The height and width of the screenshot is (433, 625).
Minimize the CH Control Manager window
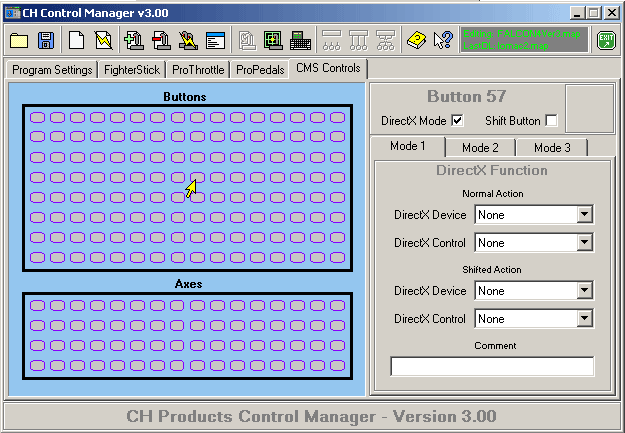click(576, 13)
